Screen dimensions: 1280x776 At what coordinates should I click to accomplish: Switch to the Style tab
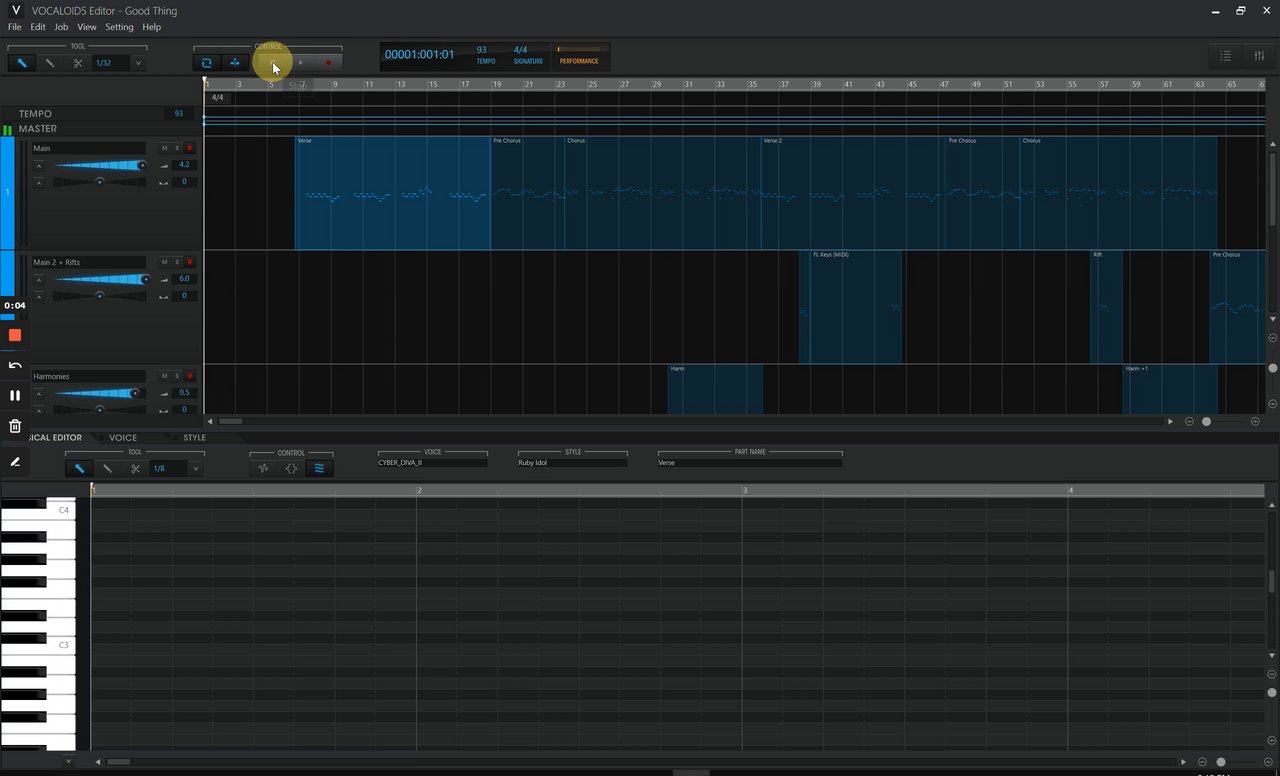click(195, 438)
